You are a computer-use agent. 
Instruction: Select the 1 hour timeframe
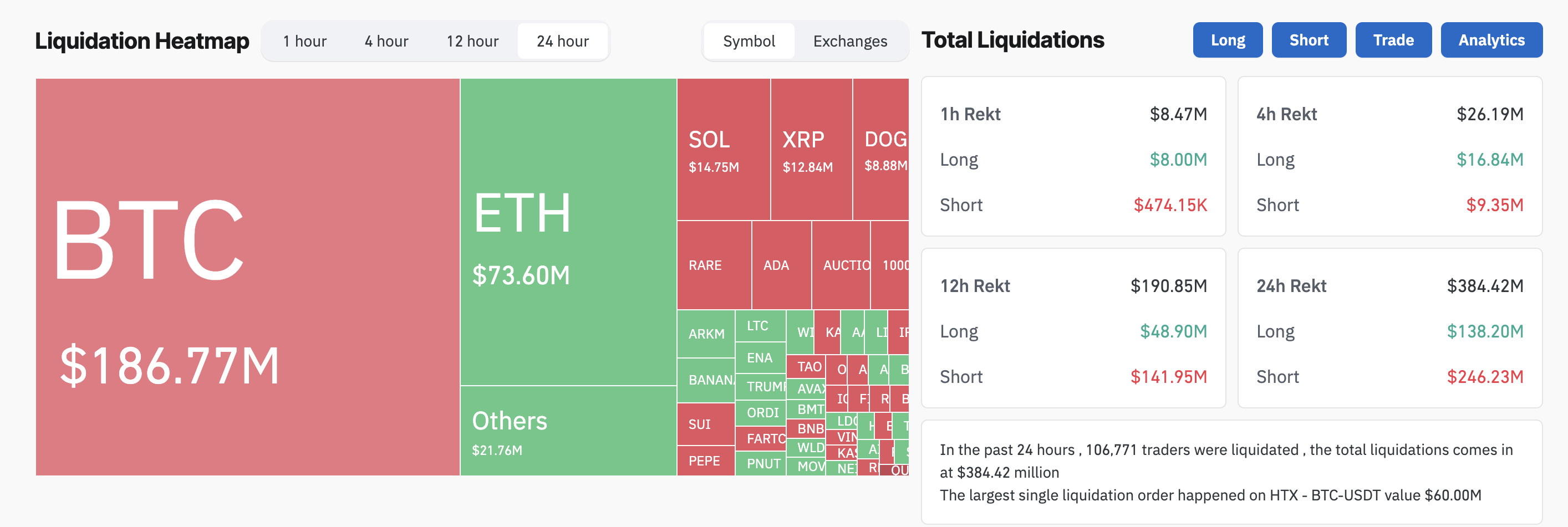[304, 42]
